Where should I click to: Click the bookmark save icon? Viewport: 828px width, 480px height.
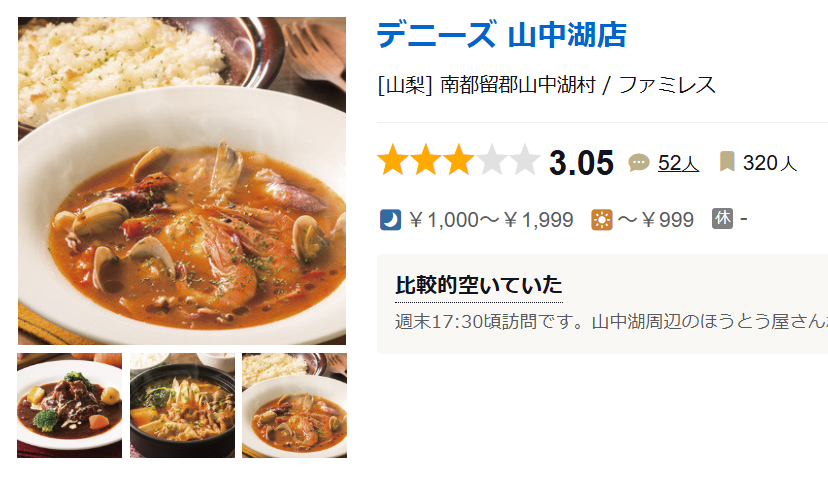[727, 162]
